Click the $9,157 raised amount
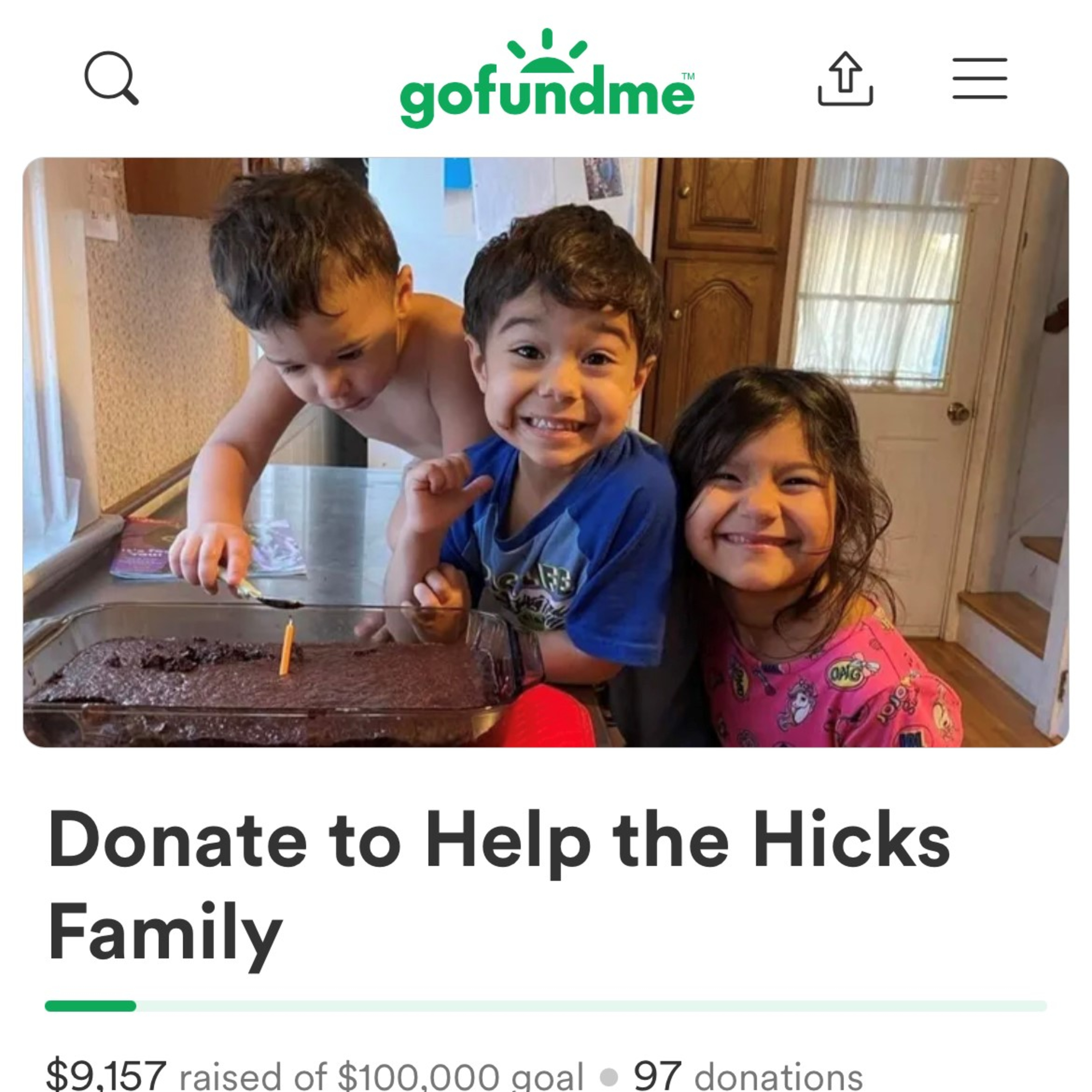1092x1092 pixels. click(x=106, y=1075)
